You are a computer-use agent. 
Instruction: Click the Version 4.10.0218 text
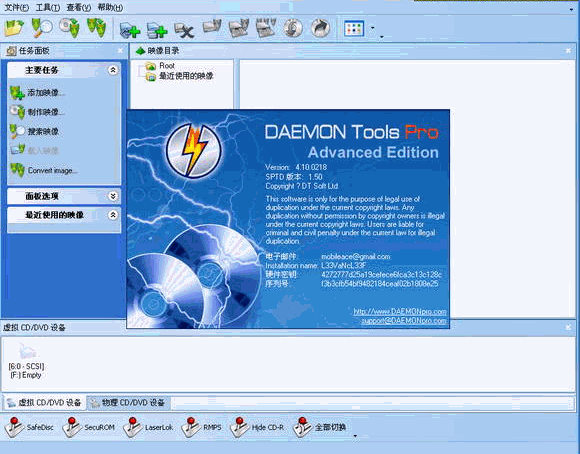[296, 167]
